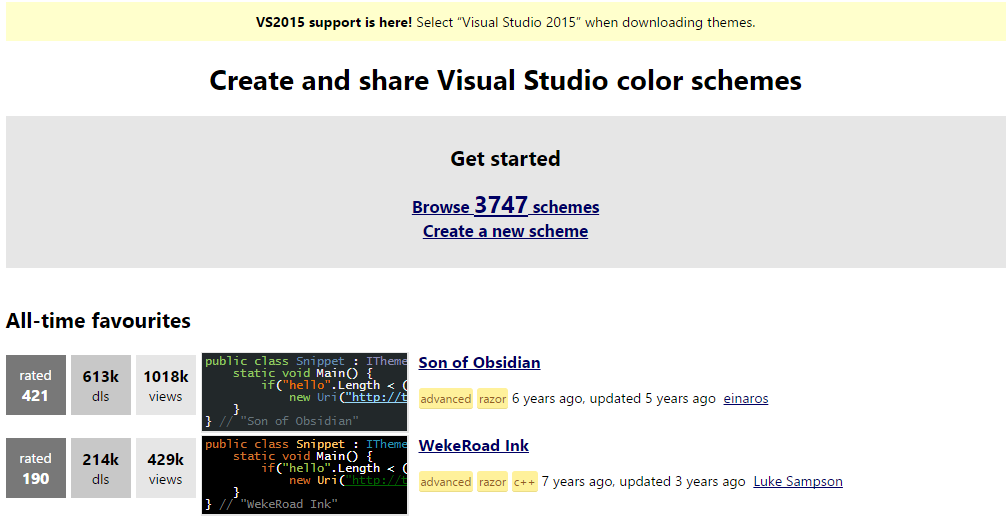Click the Son of Obsidian code preview thumbnail
1007x518 pixels.
304,392
